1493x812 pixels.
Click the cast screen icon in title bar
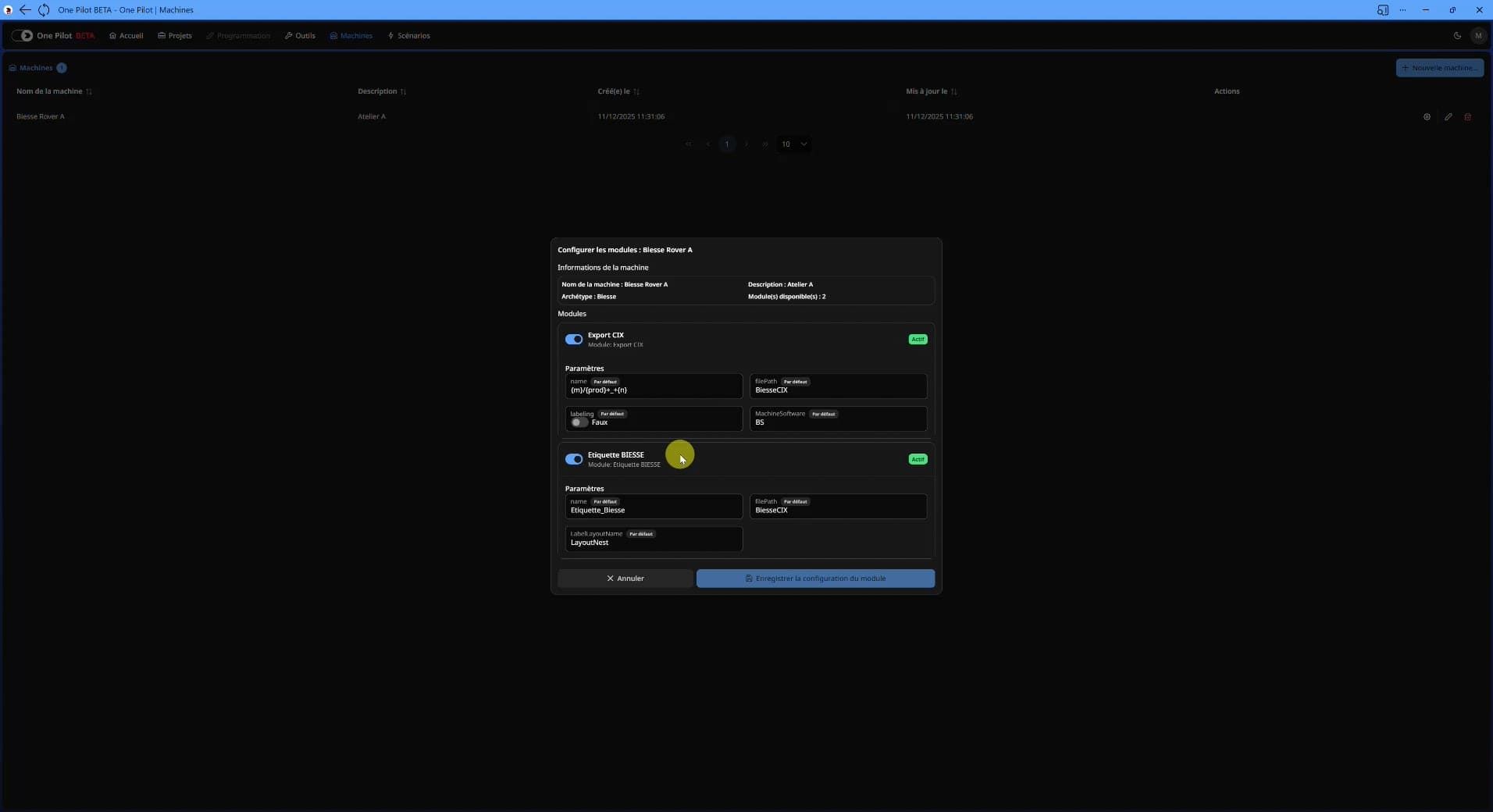1382,10
